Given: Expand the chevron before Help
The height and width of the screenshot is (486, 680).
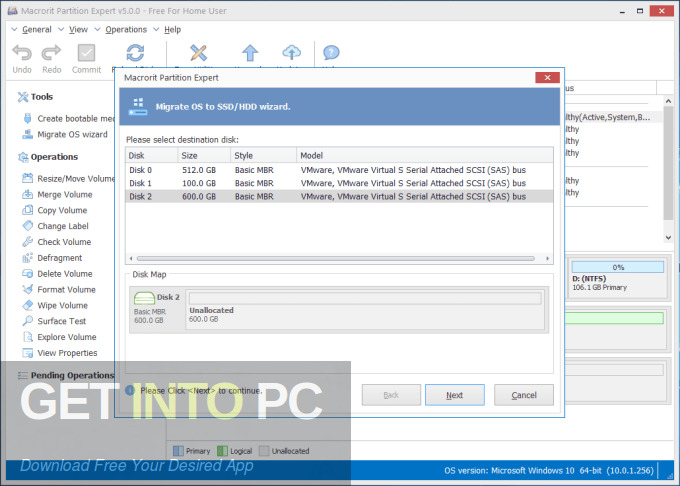Looking at the screenshot, I should (156, 29).
